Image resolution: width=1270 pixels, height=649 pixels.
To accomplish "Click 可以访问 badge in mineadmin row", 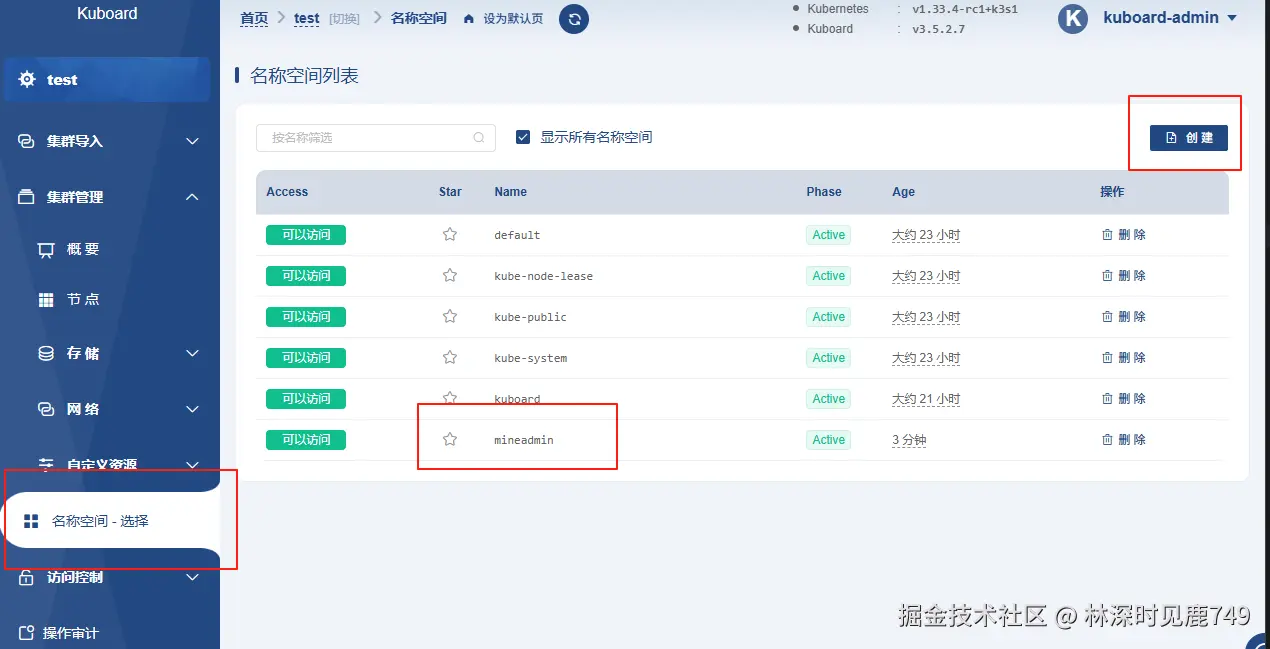I will 306,439.
